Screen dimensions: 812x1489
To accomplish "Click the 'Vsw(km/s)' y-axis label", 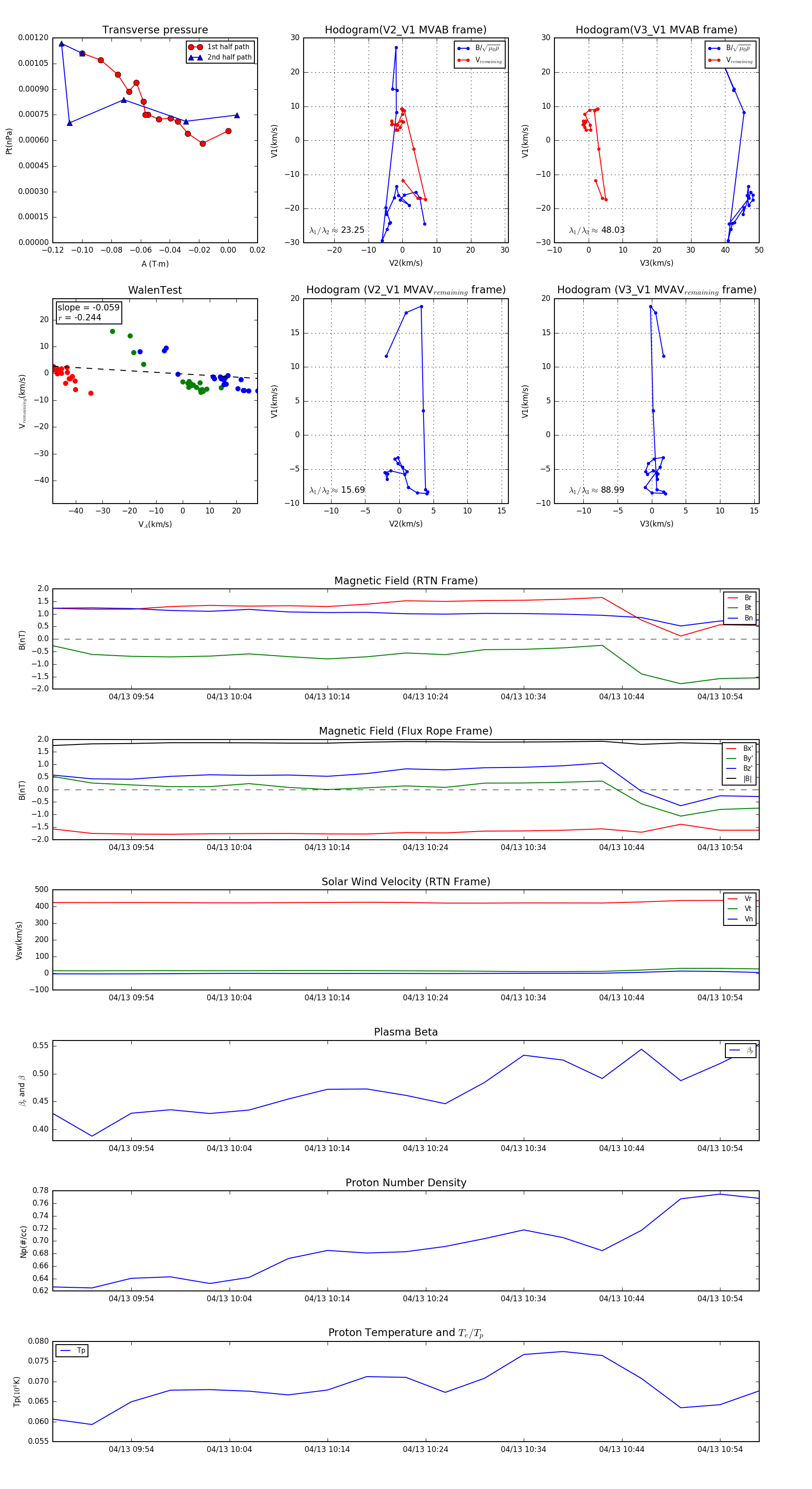I will click(x=19, y=940).
